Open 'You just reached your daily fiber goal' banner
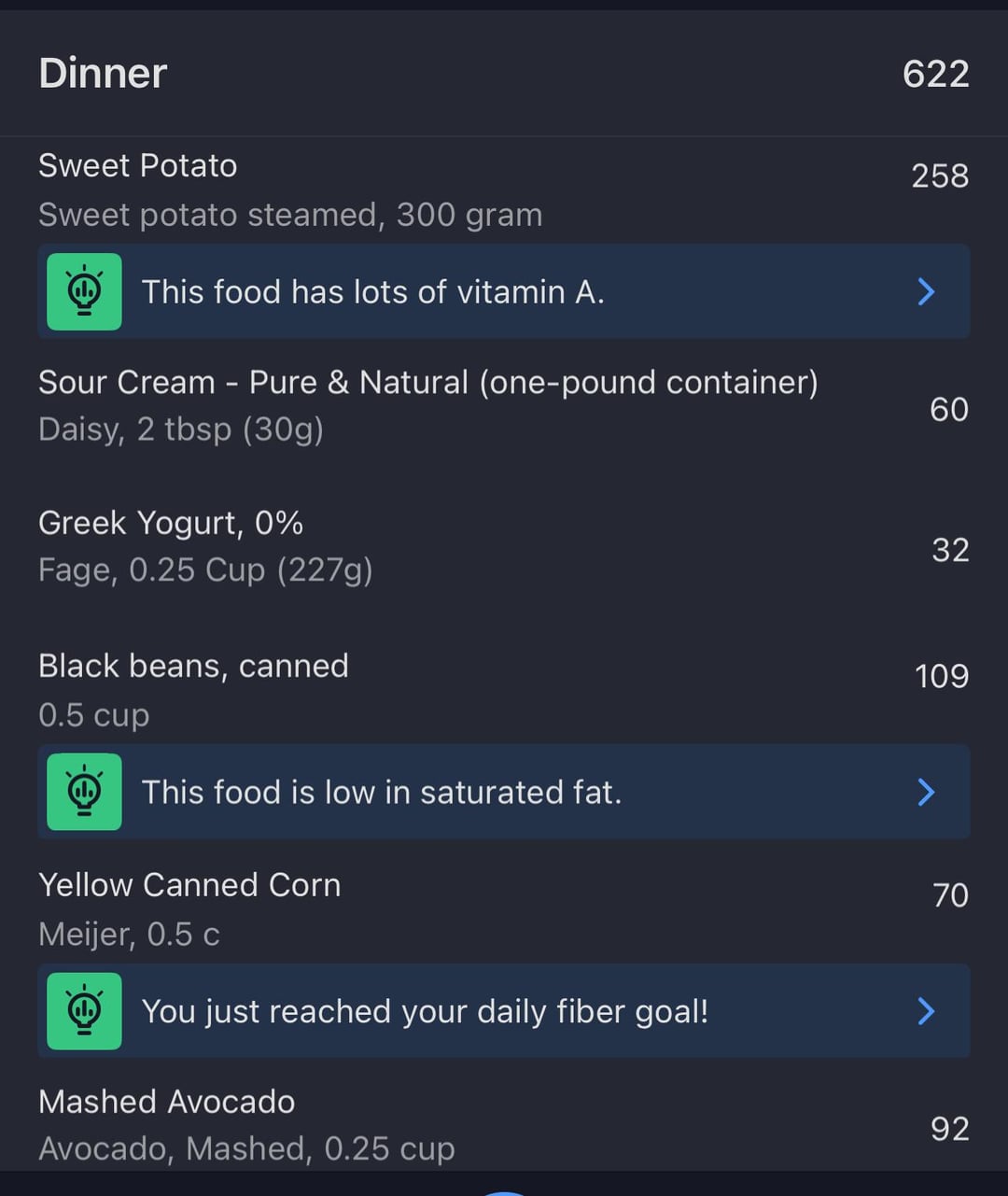The image size is (1008, 1196). click(504, 1011)
